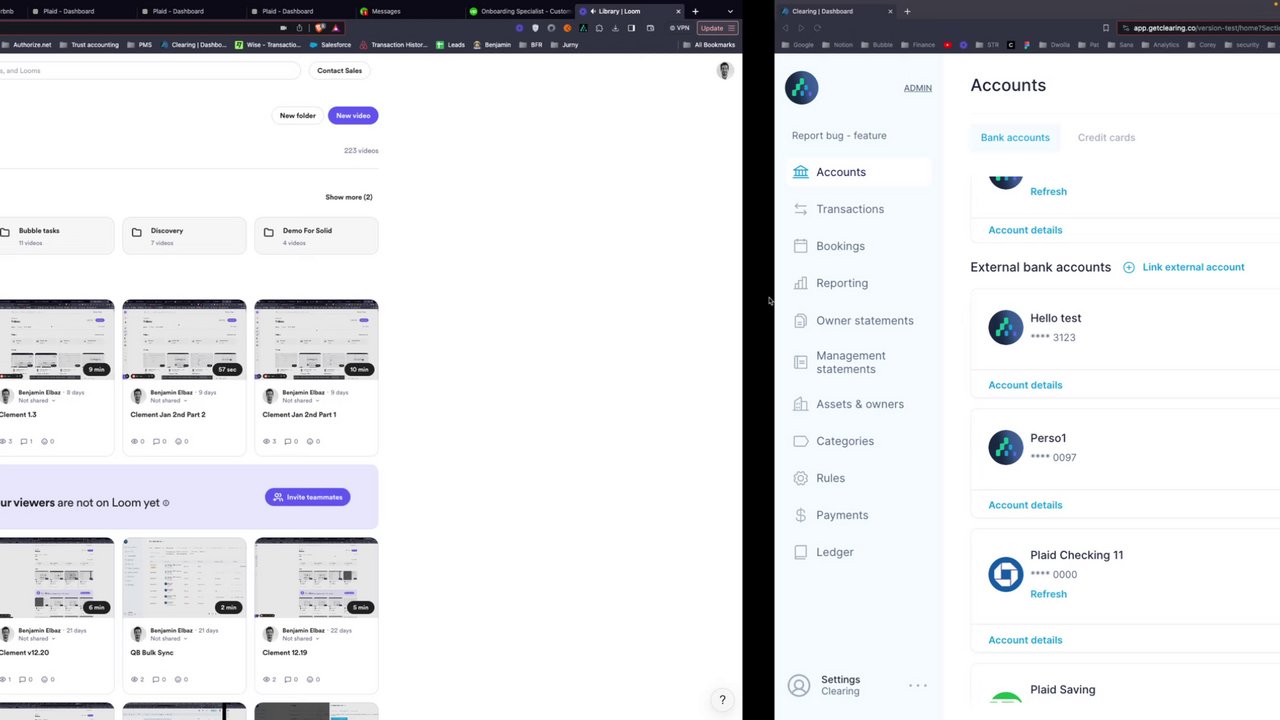This screenshot has width=1280, height=720.
Task: Open the YouTube bookmark icon
Action: coord(948,45)
